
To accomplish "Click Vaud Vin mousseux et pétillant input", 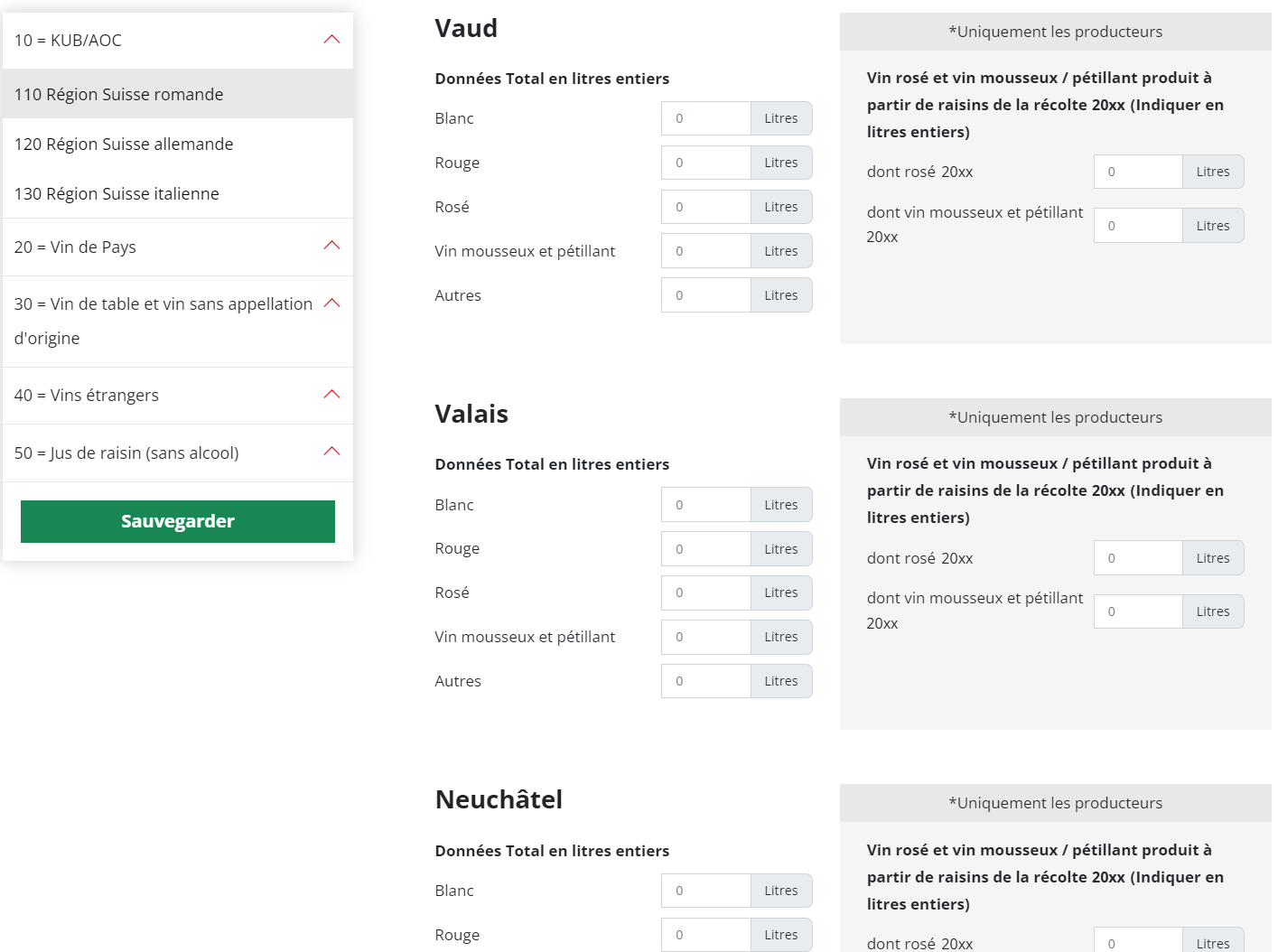I will click(x=705, y=251).
